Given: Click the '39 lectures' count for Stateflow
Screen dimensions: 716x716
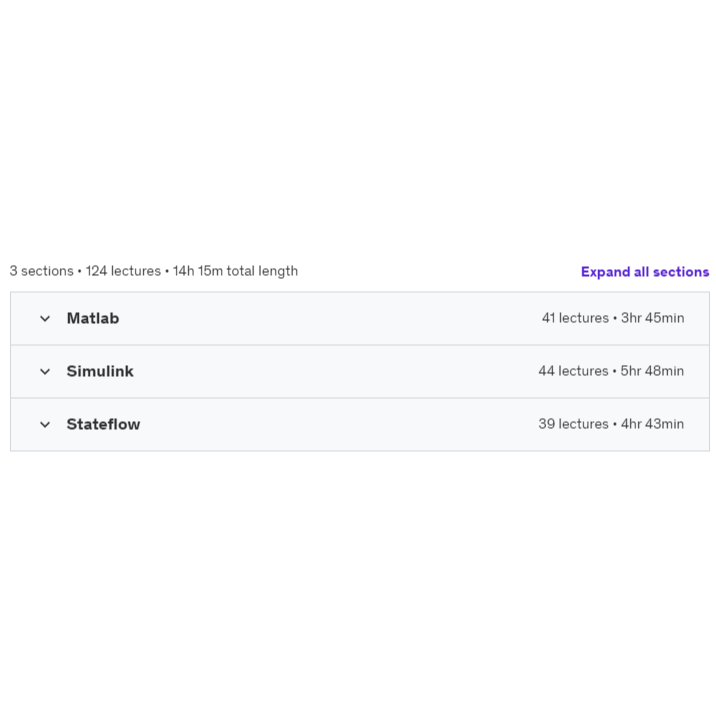Looking at the screenshot, I should (x=573, y=425).
